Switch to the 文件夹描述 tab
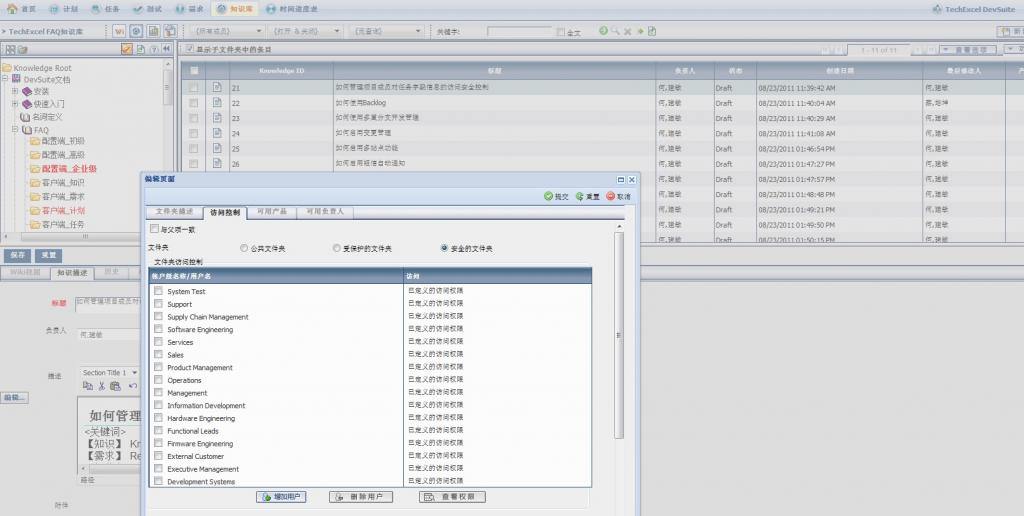 coord(172,212)
